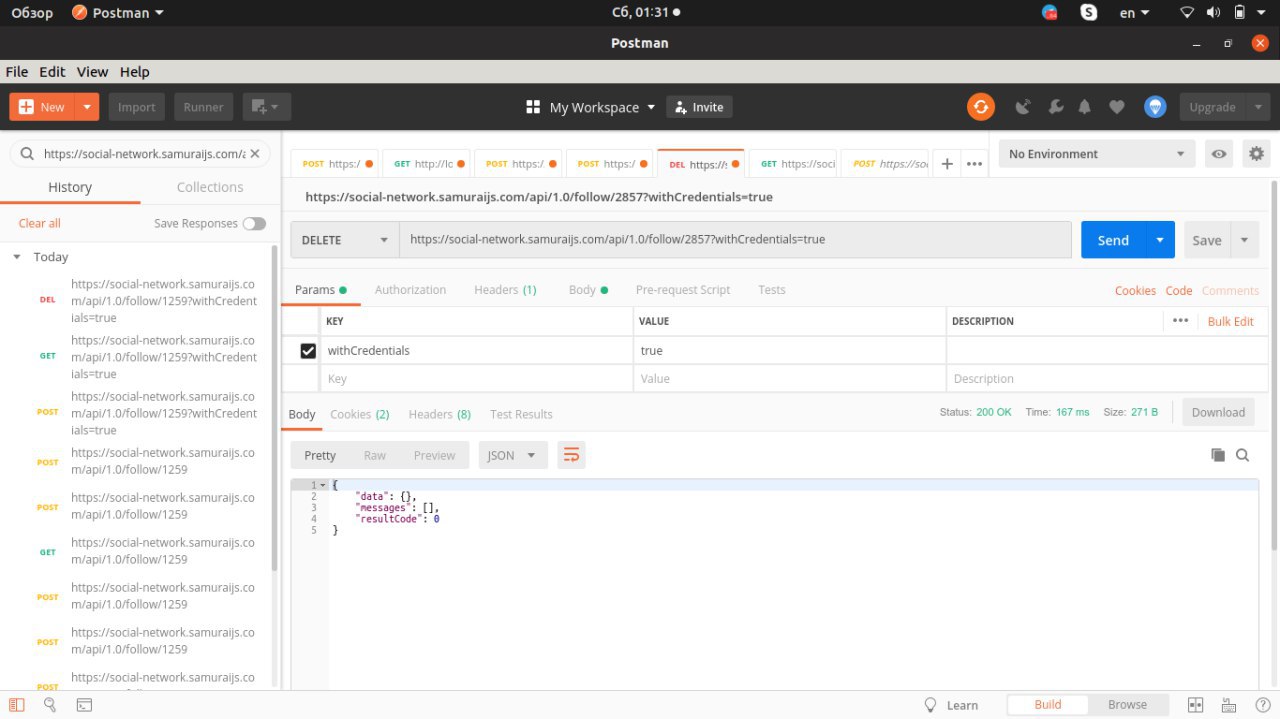Image resolution: width=1280 pixels, height=719 pixels.
Task: Clear the history search filter
Action: coord(254,154)
